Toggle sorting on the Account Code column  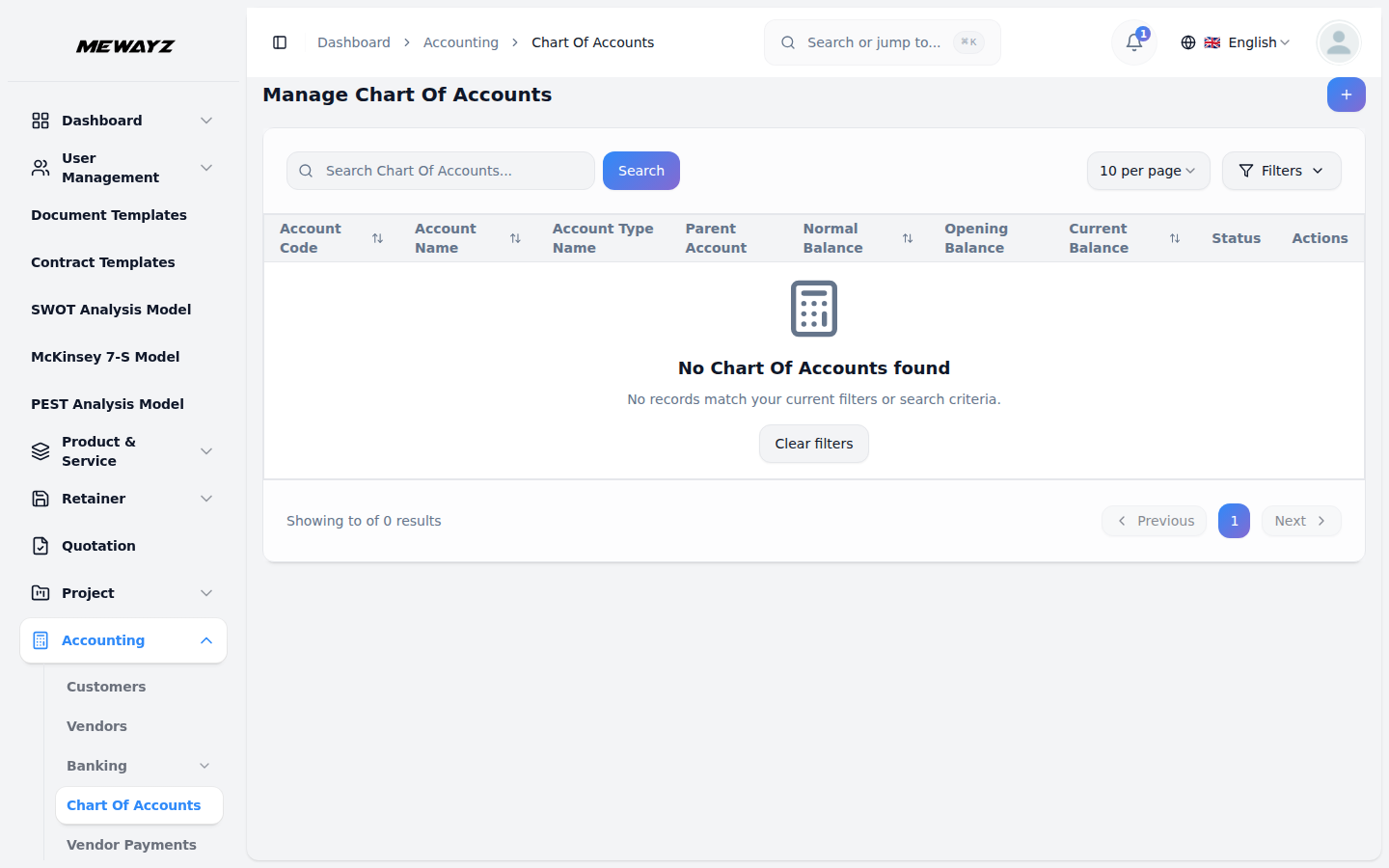click(x=377, y=237)
